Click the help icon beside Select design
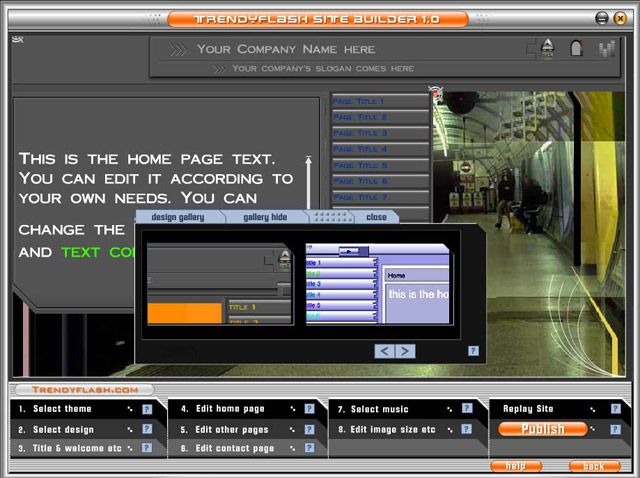 (x=147, y=429)
